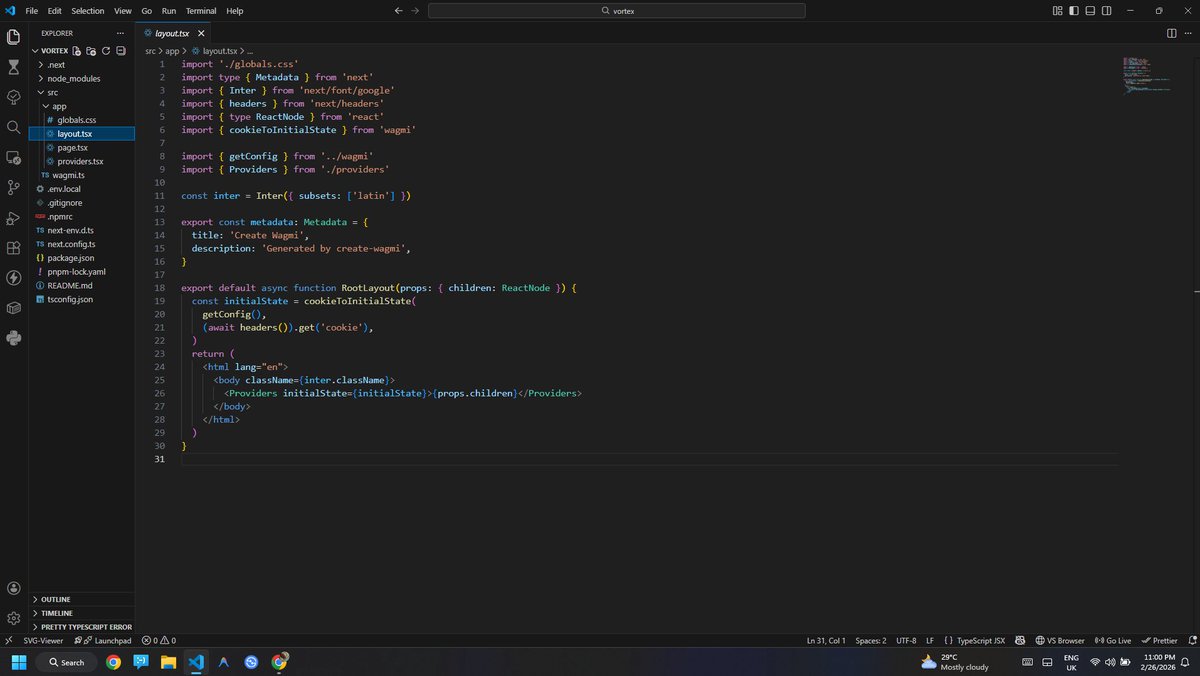Open the Edit menu

click(x=55, y=10)
